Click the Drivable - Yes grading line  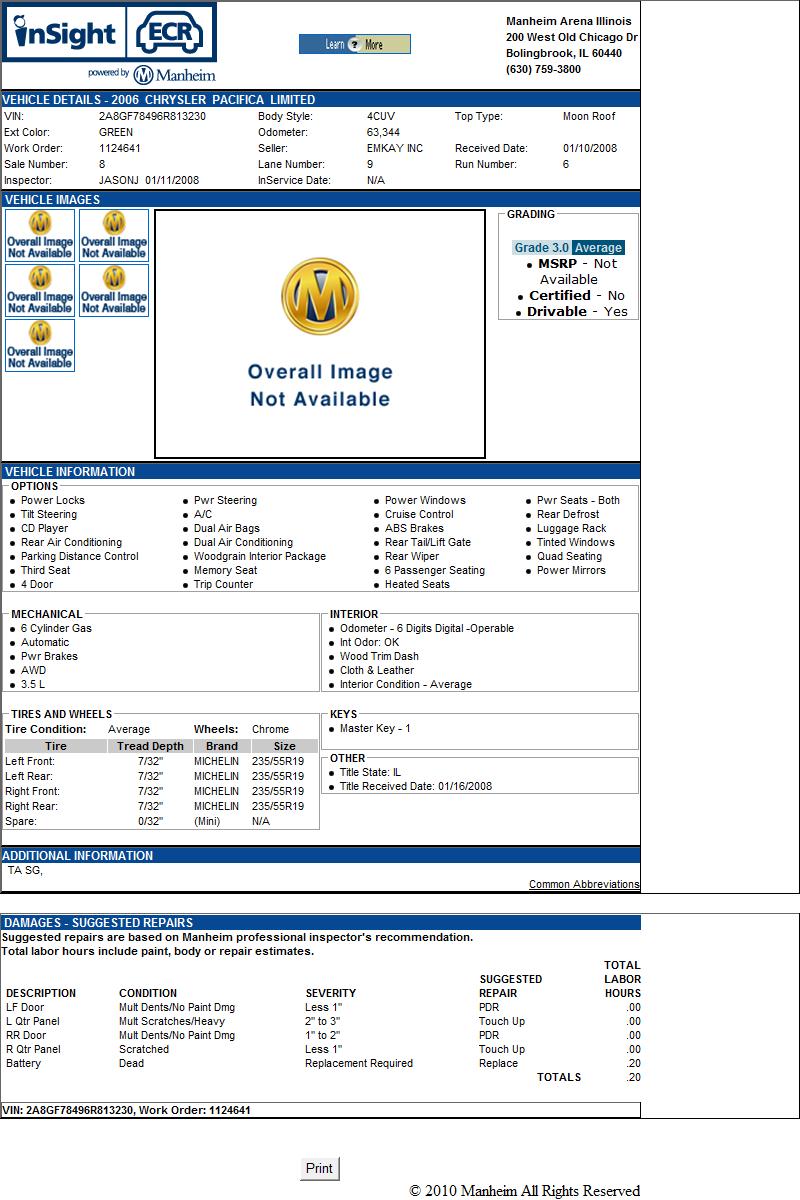click(578, 311)
